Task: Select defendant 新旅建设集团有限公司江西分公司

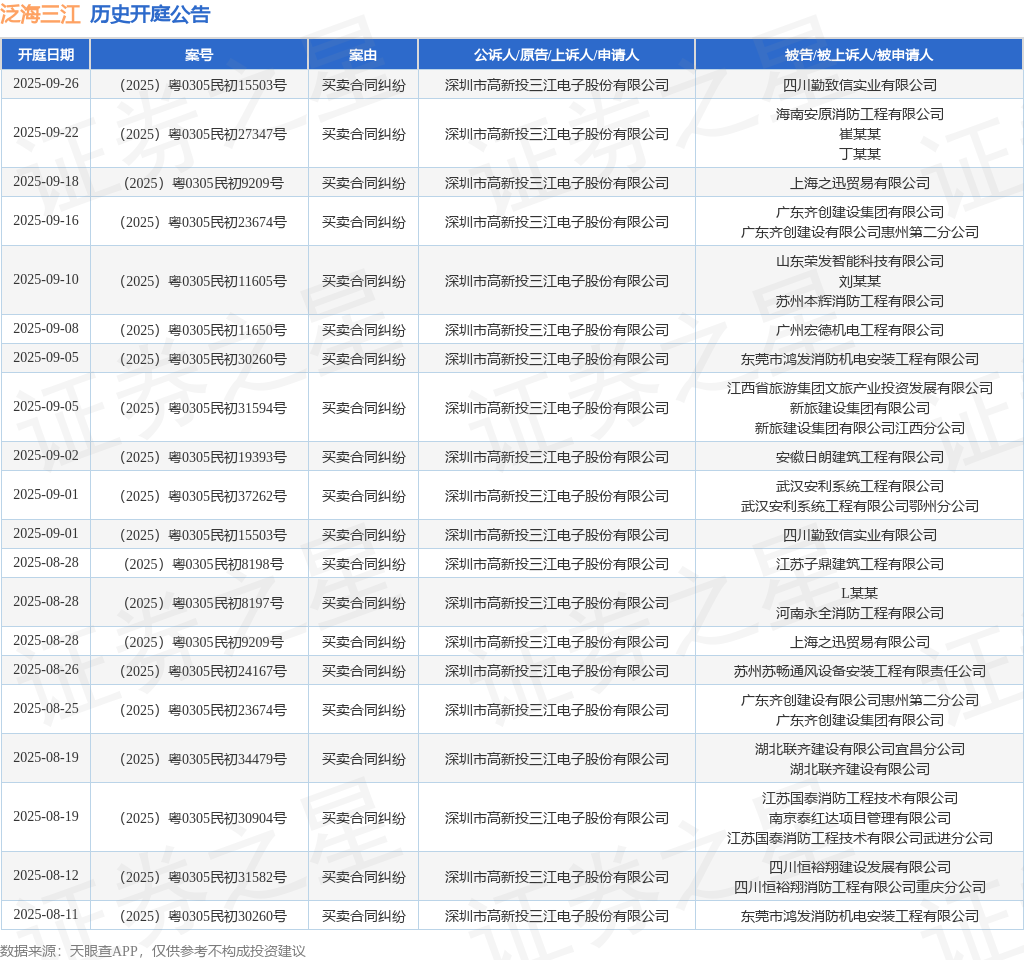Action: pyautogui.click(x=859, y=428)
